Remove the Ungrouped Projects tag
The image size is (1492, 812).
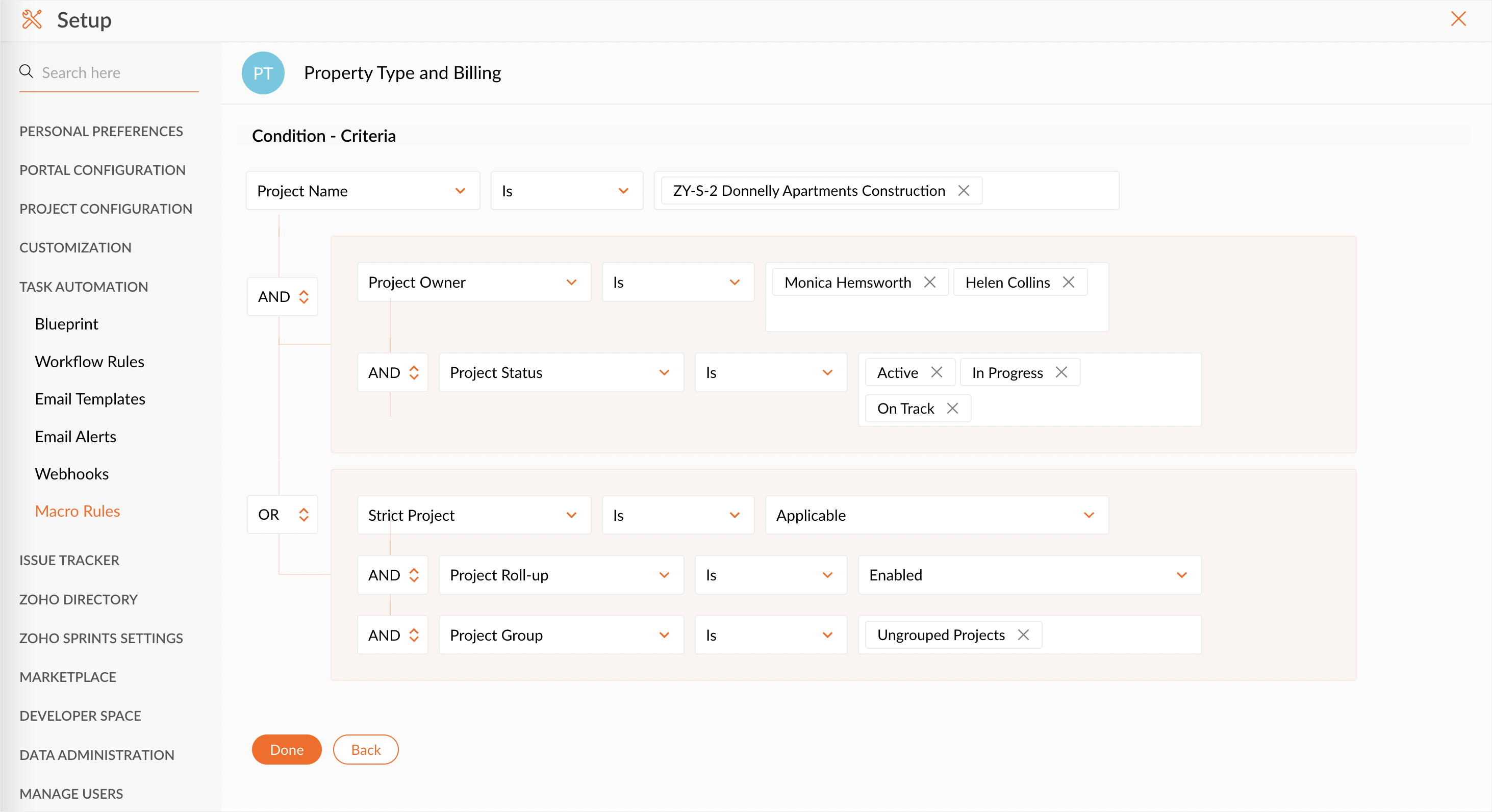click(x=1023, y=635)
